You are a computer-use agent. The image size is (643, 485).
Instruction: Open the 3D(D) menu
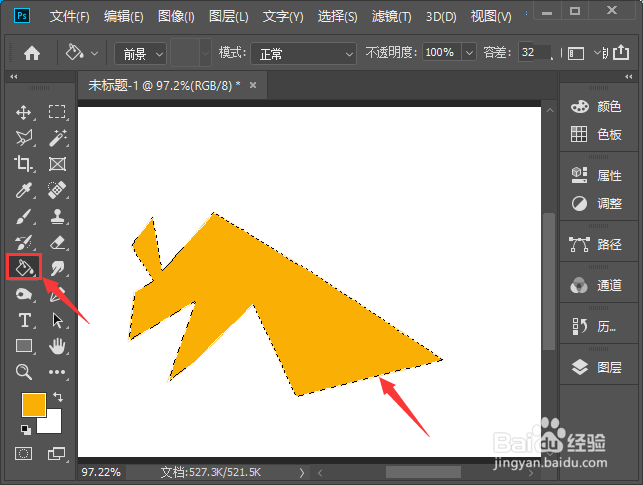tap(441, 16)
